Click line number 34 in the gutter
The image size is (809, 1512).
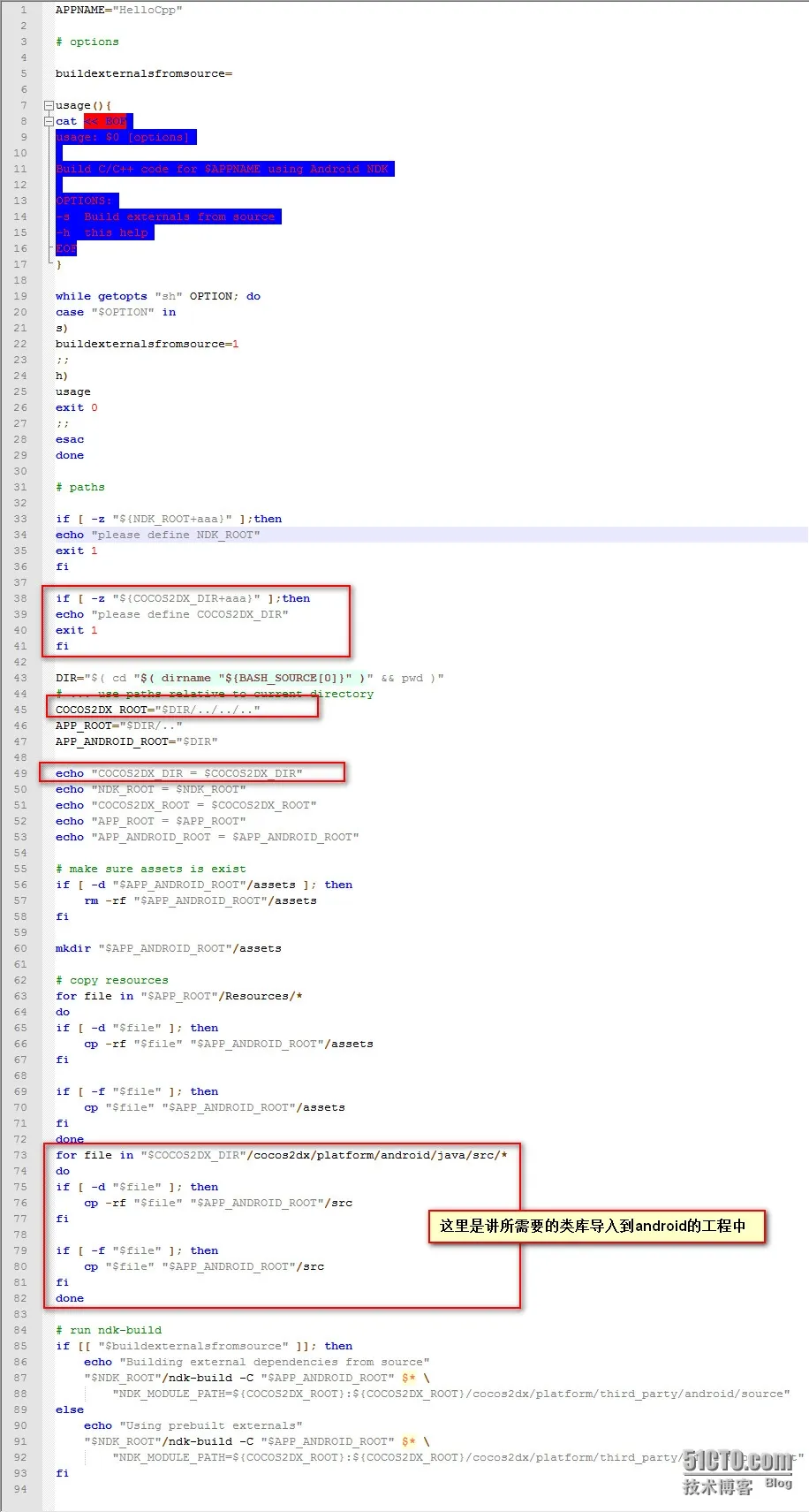click(20, 536)
